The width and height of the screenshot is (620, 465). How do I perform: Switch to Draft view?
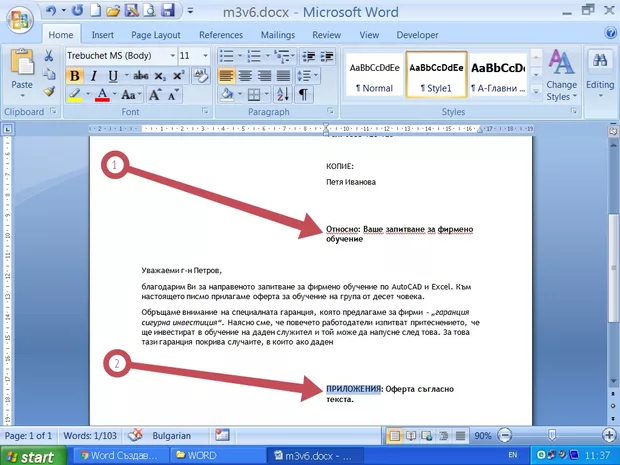coord(460,436)
